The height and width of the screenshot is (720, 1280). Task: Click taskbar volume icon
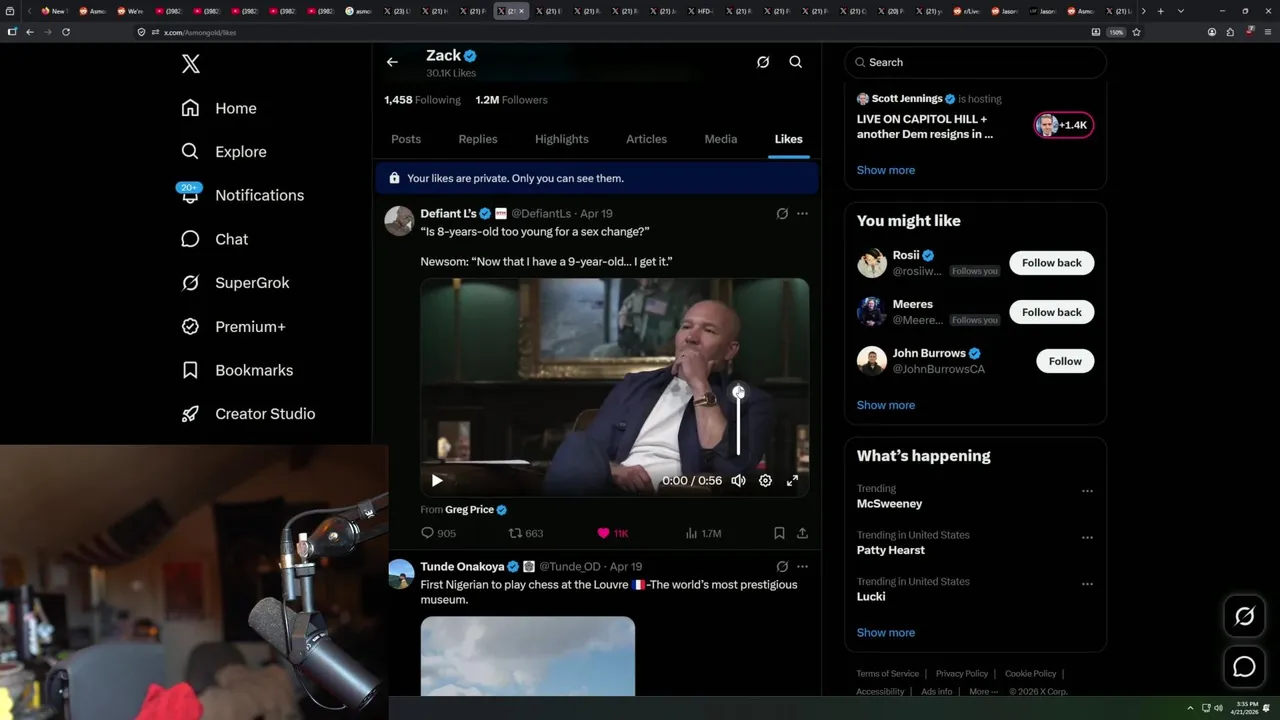1218,708
